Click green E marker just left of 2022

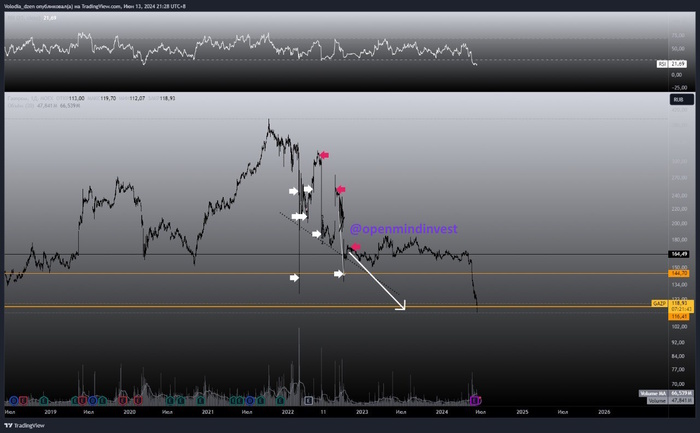coord(280,400)
